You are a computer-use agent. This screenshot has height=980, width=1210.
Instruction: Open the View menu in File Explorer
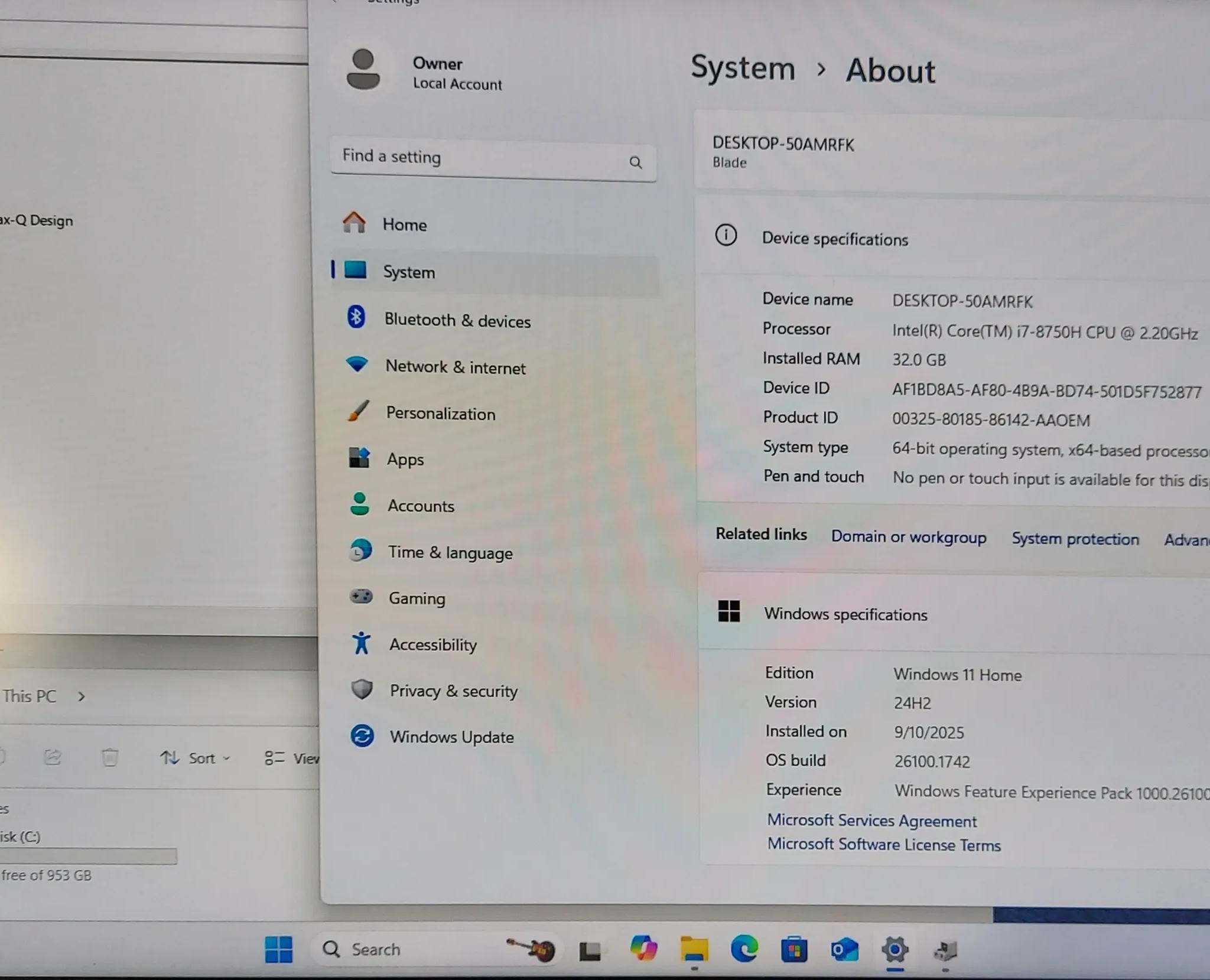click(x=292, y=758)
